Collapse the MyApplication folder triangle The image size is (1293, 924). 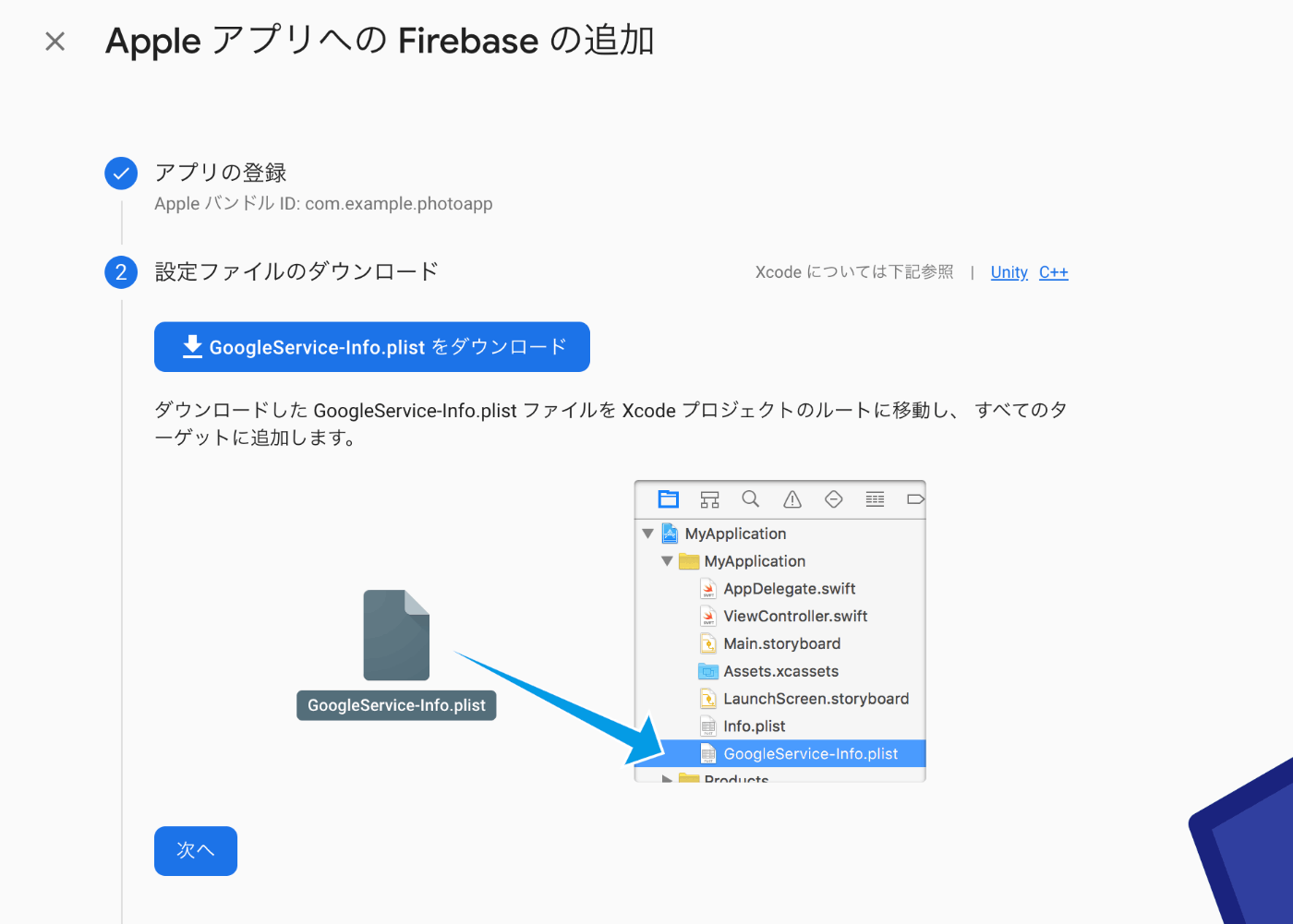pos(667,561)
